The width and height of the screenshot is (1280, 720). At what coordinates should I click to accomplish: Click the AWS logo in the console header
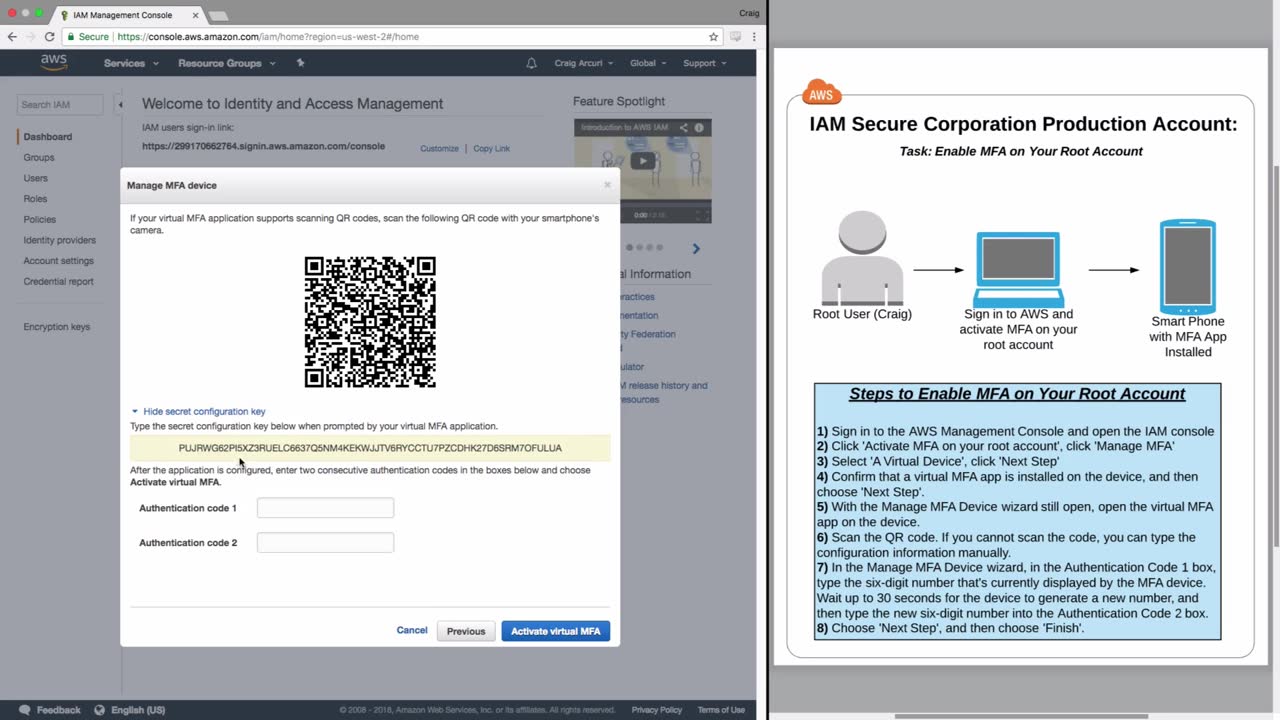(x=54, y=63)
